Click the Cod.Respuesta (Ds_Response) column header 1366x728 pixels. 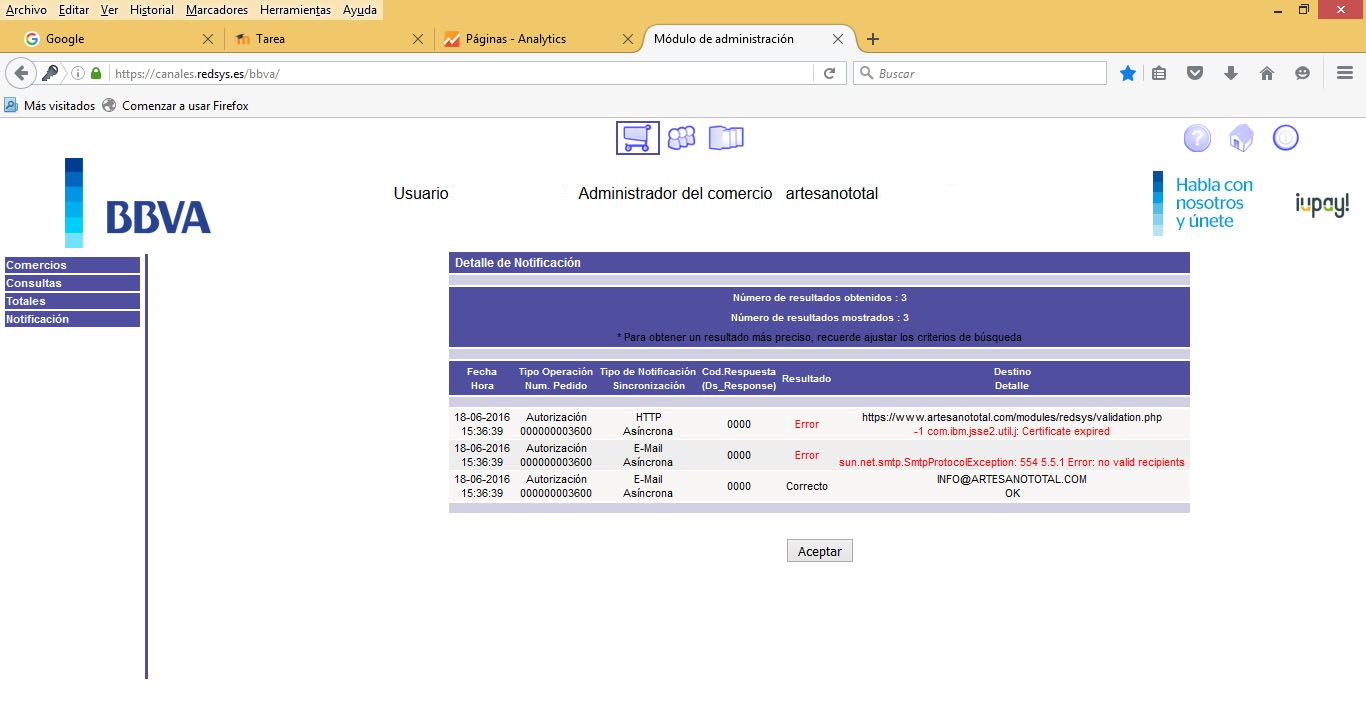(x=739, y=378)
